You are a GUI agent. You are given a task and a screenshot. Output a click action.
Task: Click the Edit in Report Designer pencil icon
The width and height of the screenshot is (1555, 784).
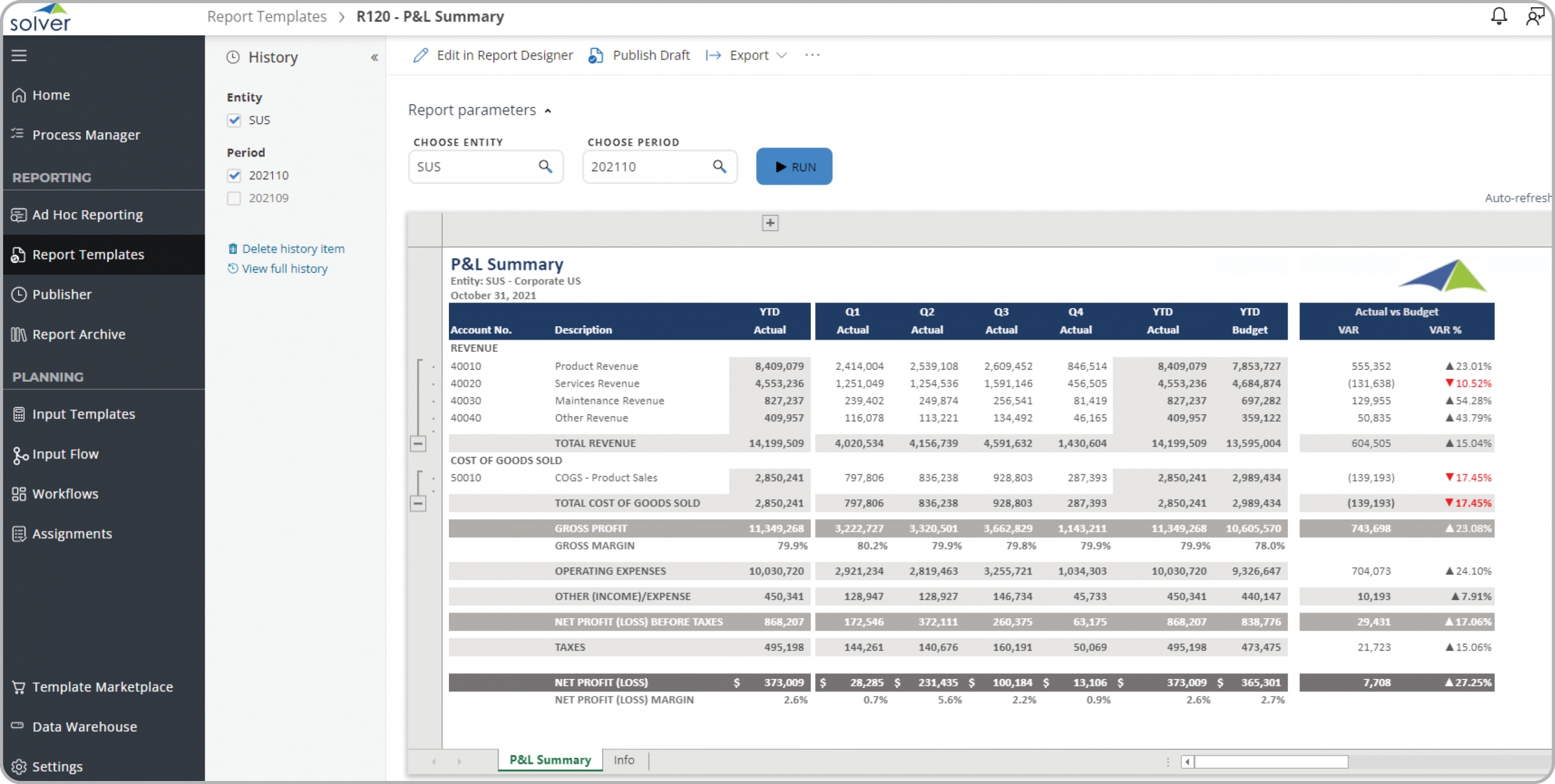click(x=420, y=55)
